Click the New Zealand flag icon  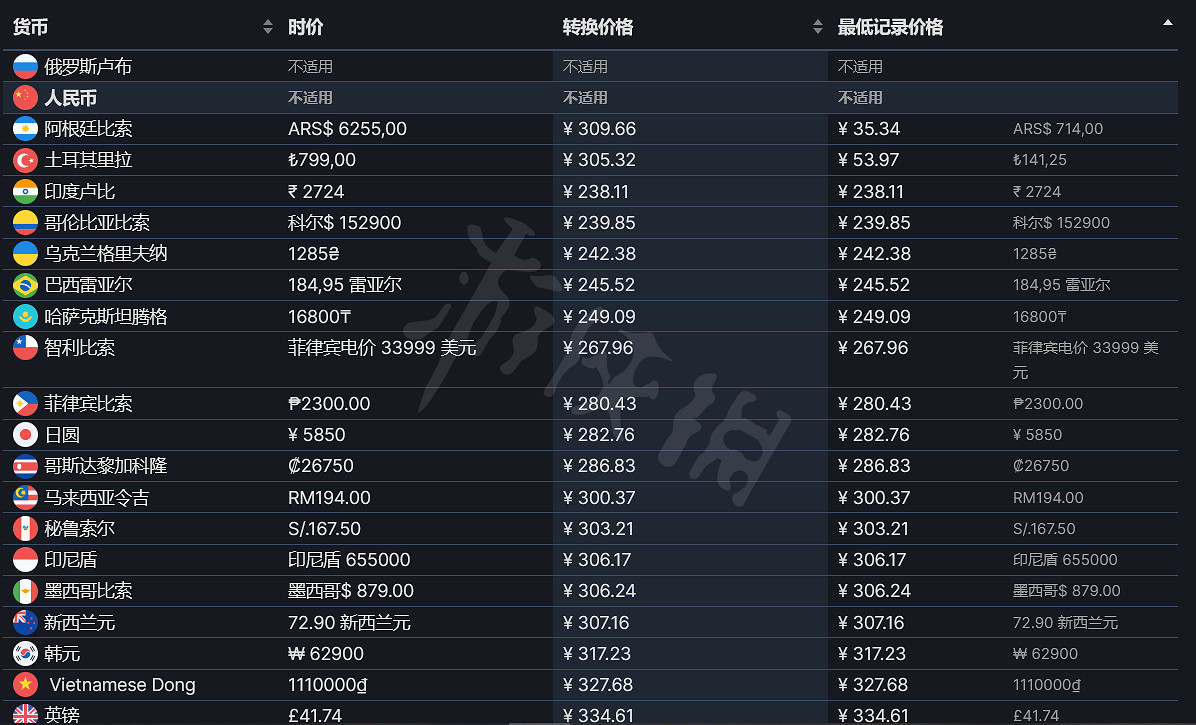click(25, 623)
